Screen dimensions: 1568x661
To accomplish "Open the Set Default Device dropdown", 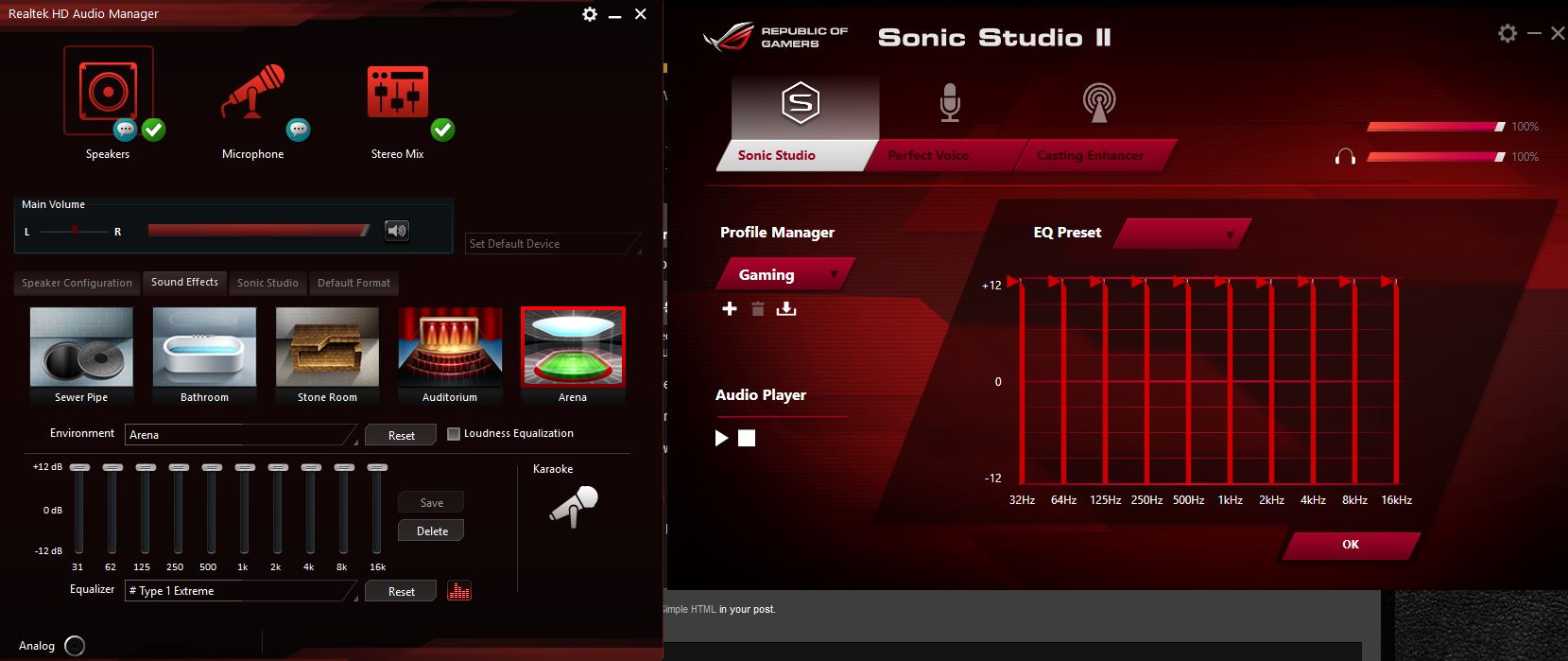I will [x=553, y=244].
